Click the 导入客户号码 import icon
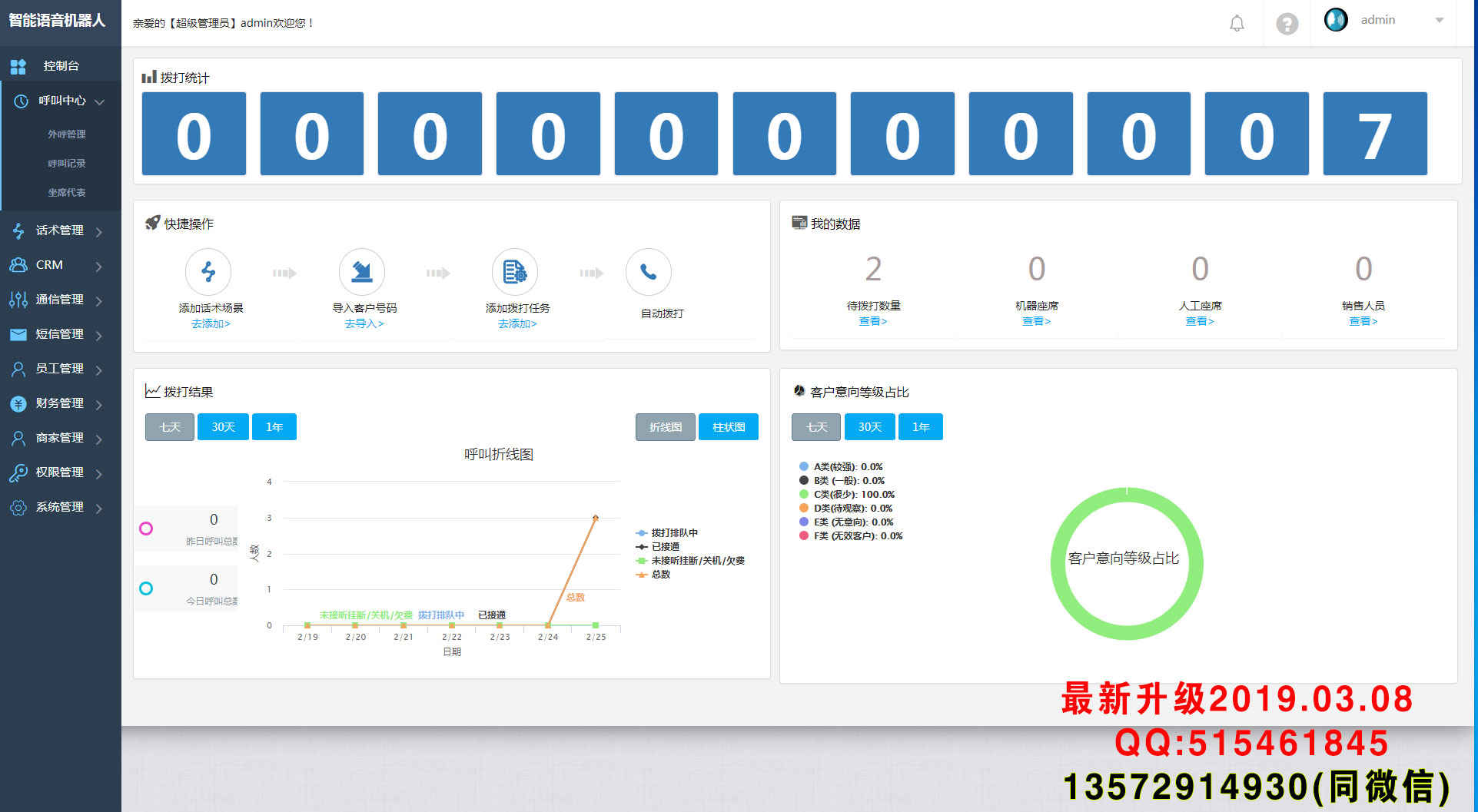The width and height of the screenshot is (1478, 812). (362, 272)
